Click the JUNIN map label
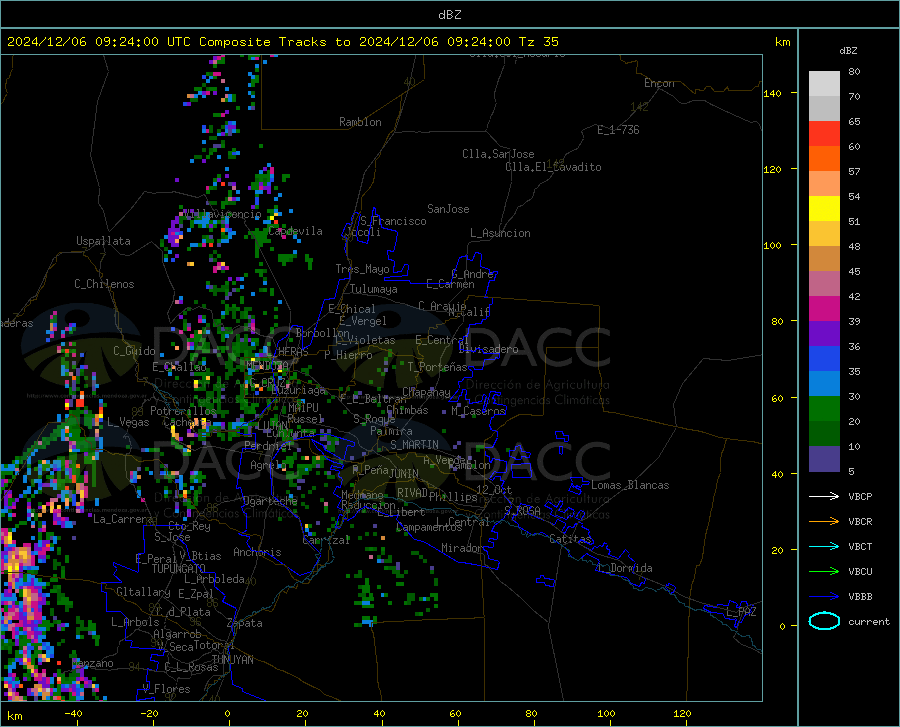Viewport: 900px width, 727px height. point(404,474)
